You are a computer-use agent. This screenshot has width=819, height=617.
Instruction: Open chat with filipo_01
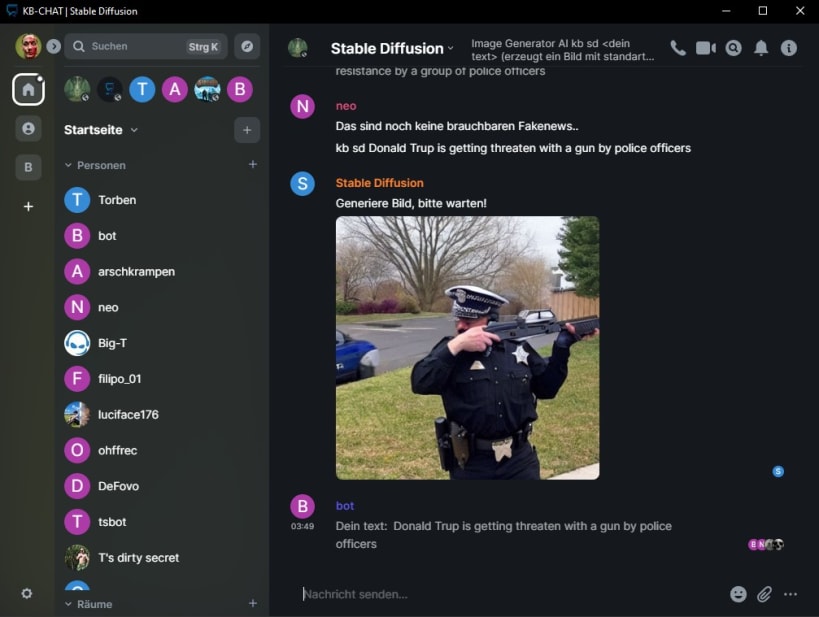pos(162,379)
